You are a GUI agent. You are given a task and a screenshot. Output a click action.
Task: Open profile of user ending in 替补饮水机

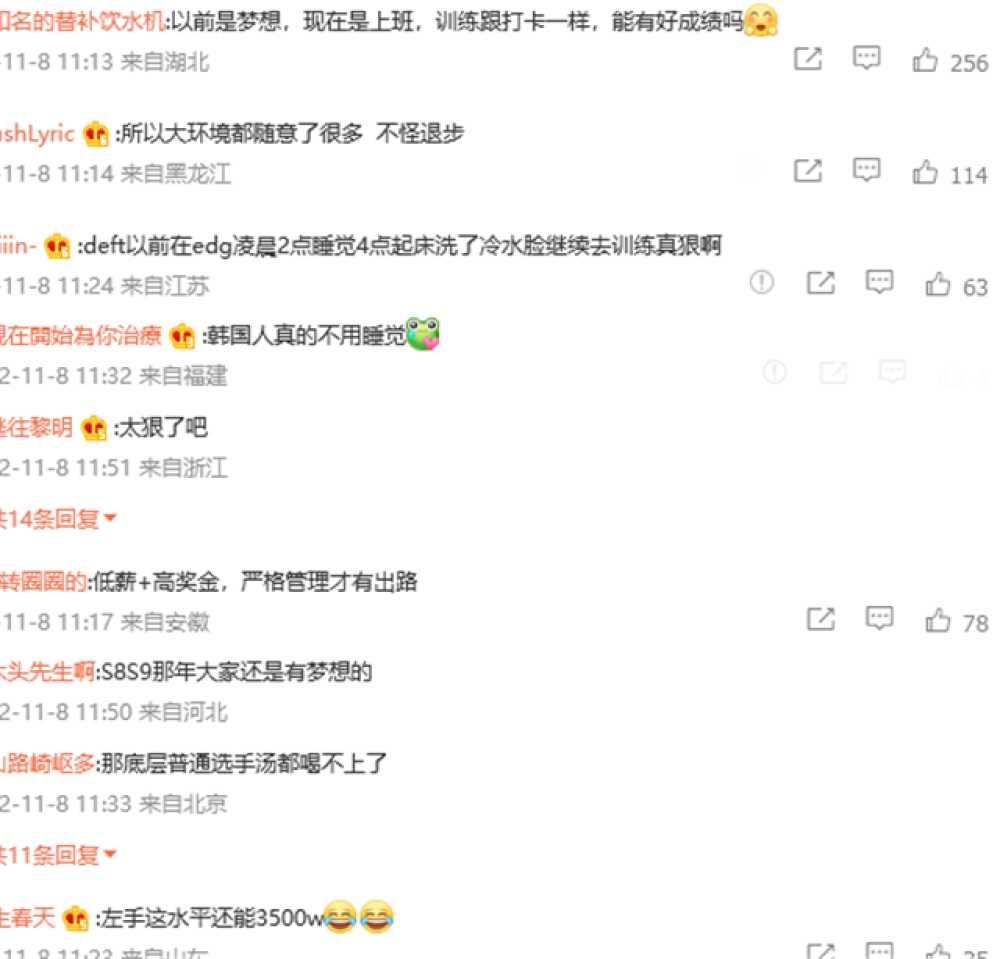point(82,22)
